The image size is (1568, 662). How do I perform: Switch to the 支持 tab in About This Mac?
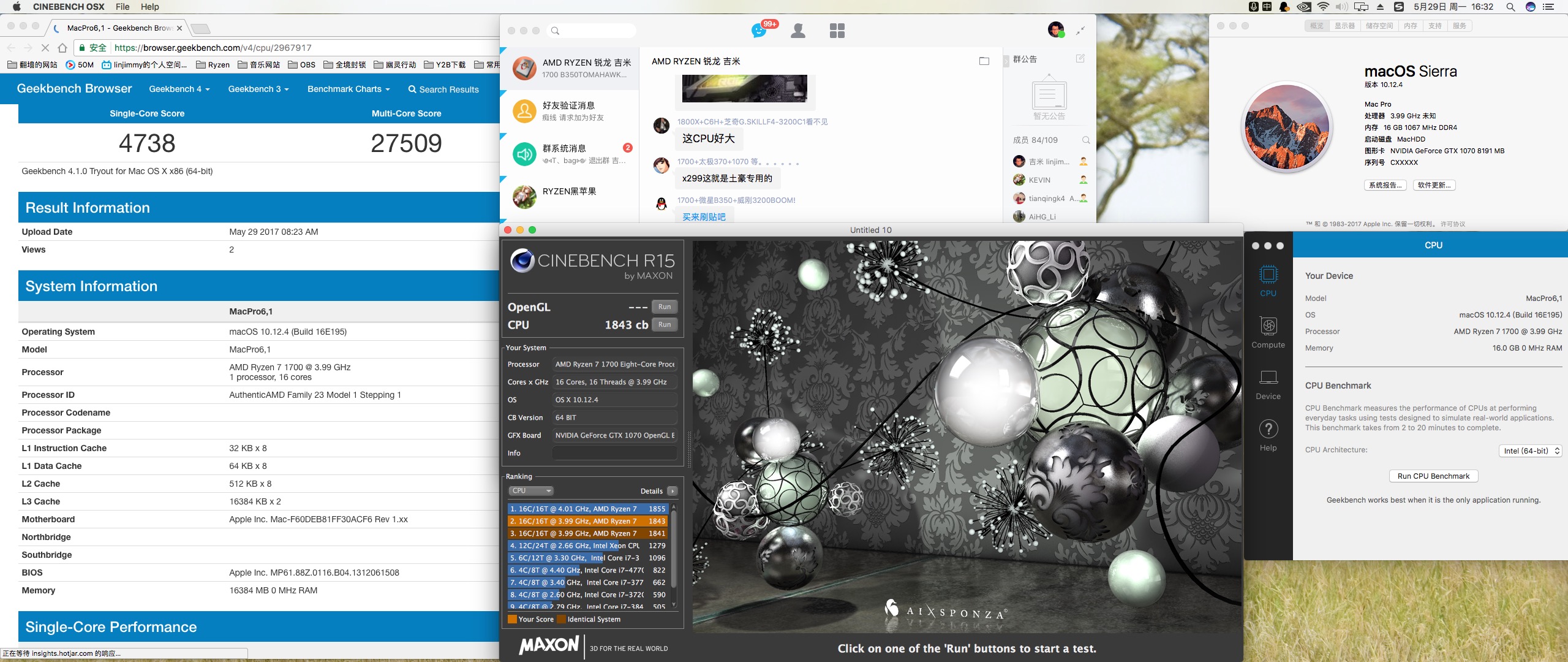tap(1435, 26)
